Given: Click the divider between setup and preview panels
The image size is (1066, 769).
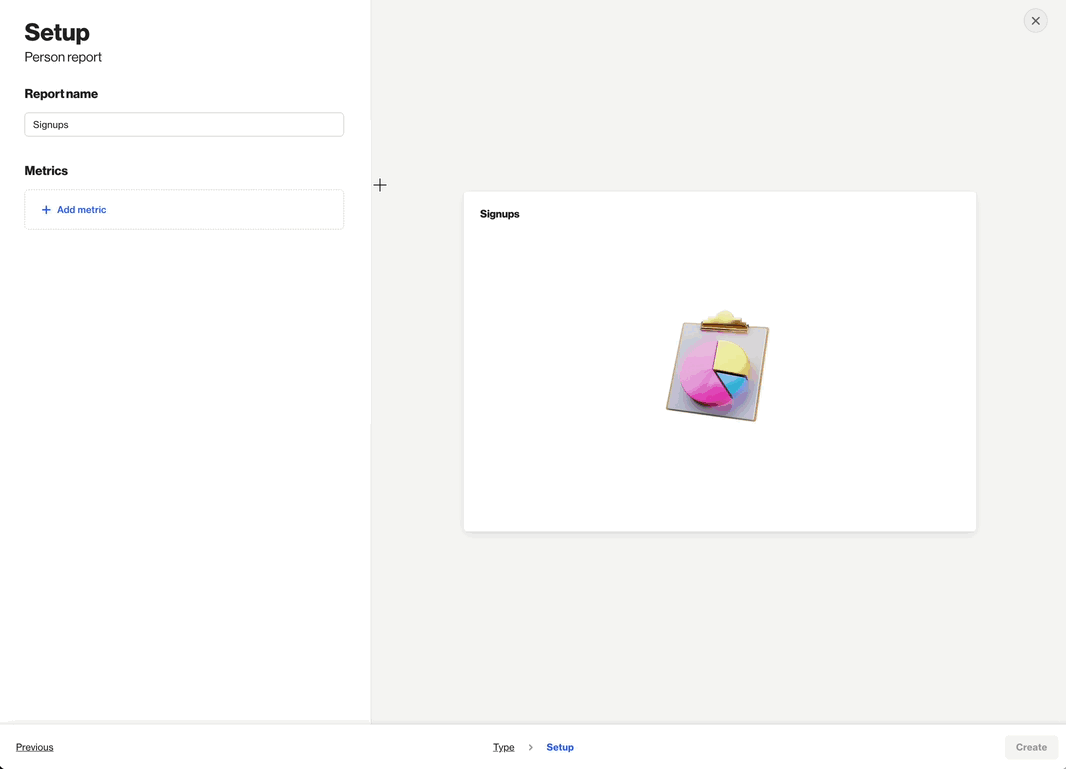Looking at the screenshot, I should tap(371, 500).
